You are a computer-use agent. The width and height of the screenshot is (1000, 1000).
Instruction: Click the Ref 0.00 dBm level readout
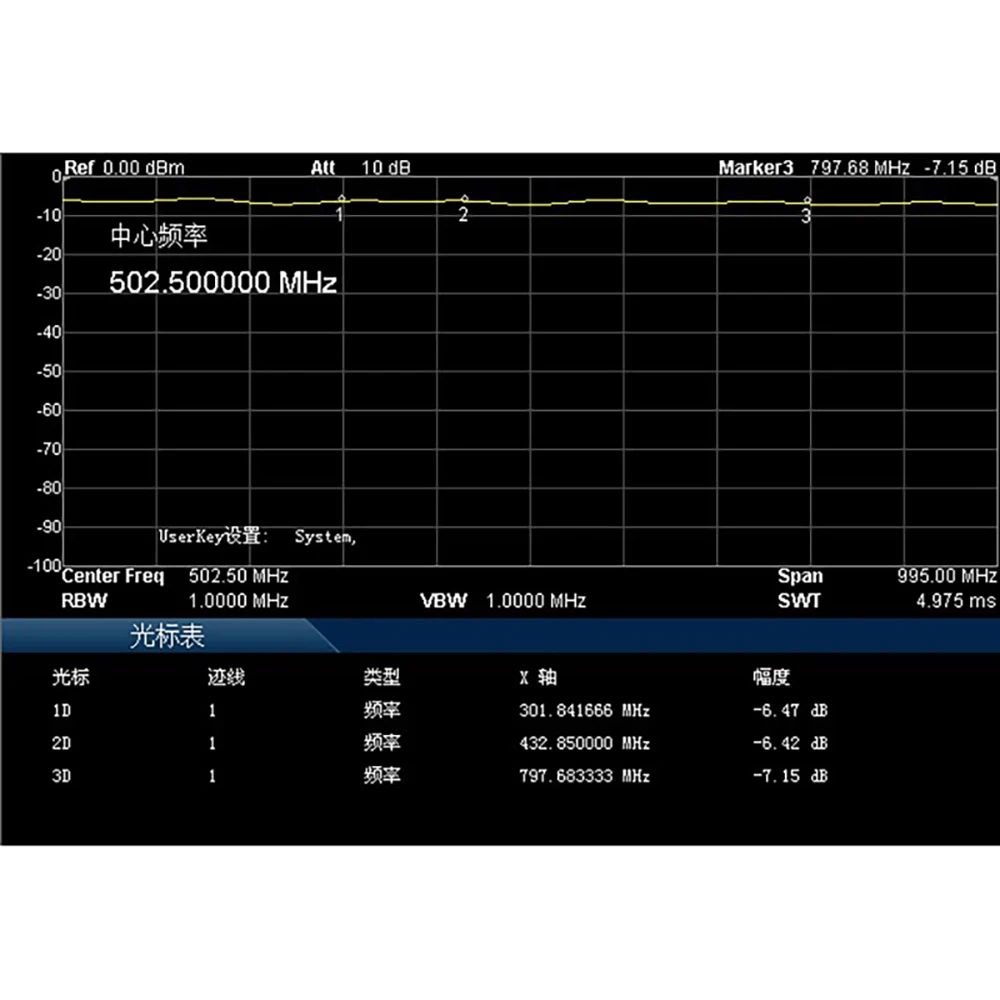pyautogui.click(x=124, y=167)
